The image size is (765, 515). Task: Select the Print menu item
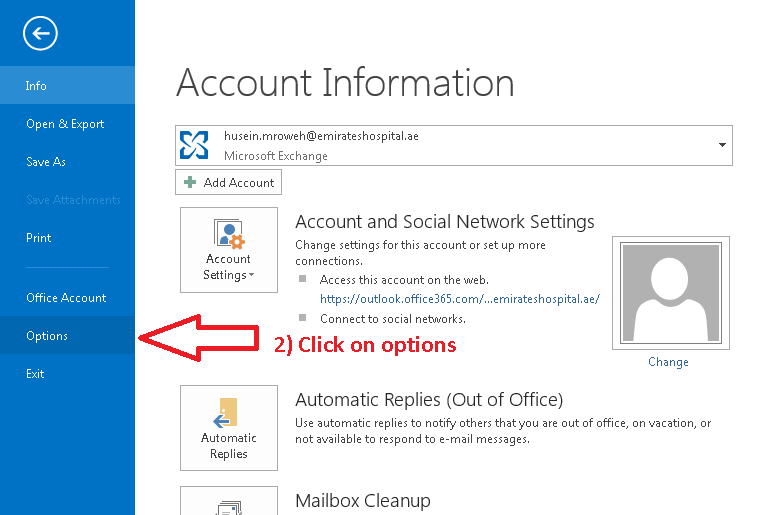tap(67, 238)
